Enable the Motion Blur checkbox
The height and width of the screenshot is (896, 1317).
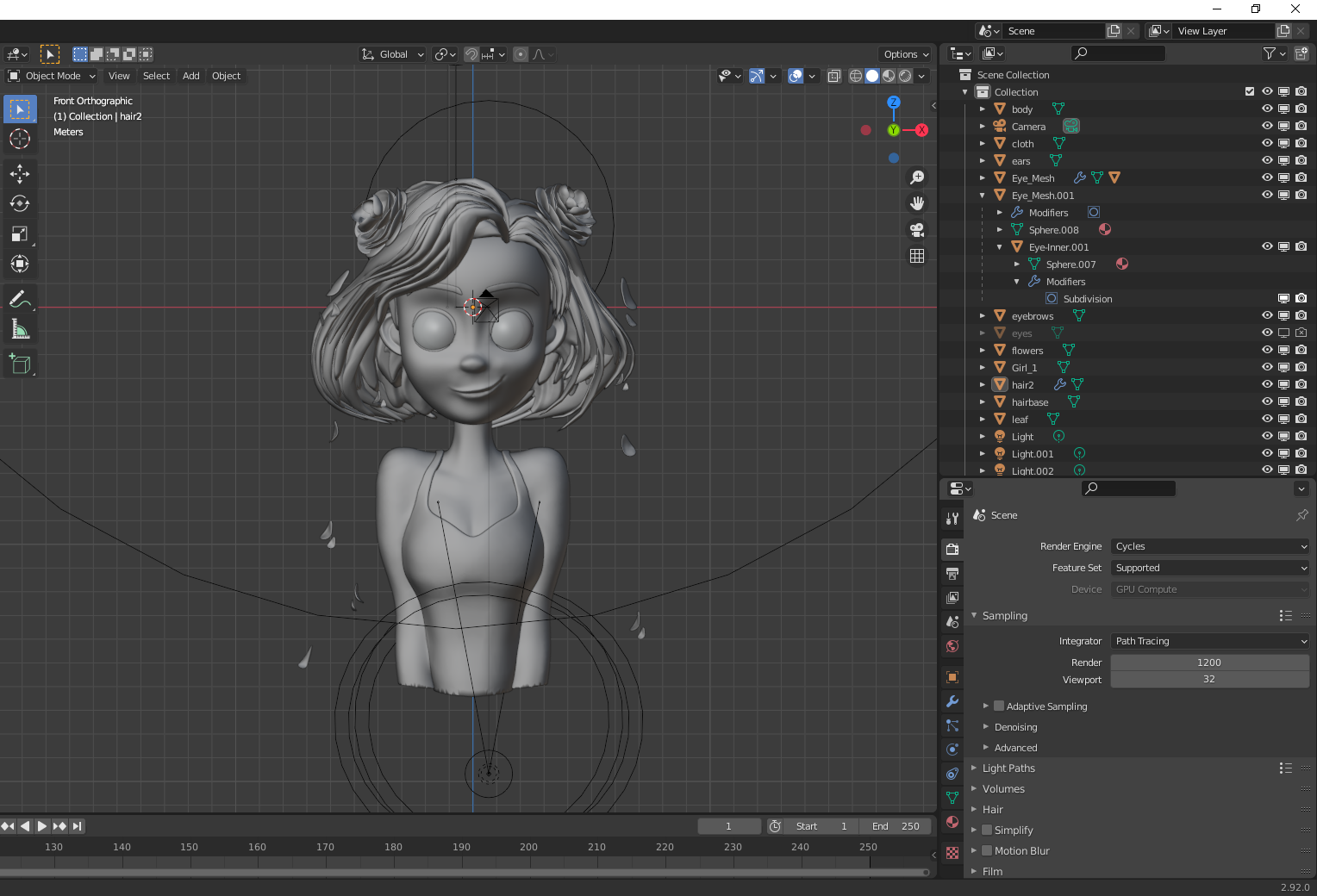pos(987,851)
